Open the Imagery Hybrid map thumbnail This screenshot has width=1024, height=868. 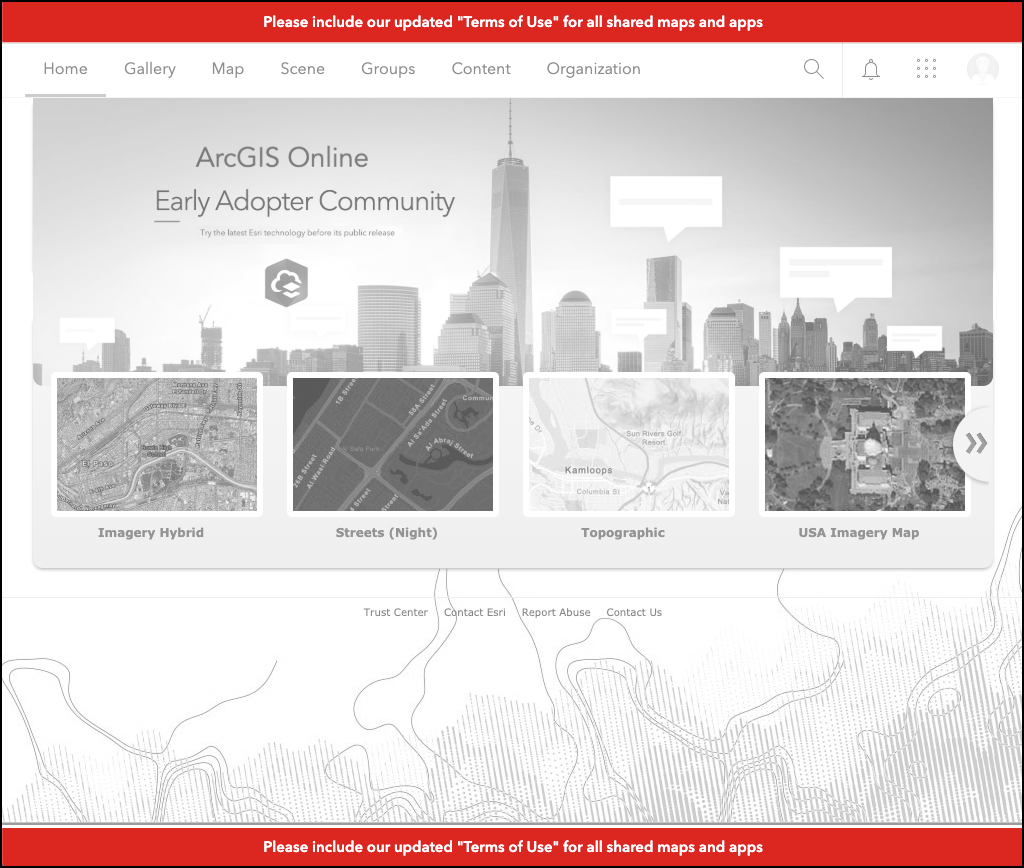157,444
